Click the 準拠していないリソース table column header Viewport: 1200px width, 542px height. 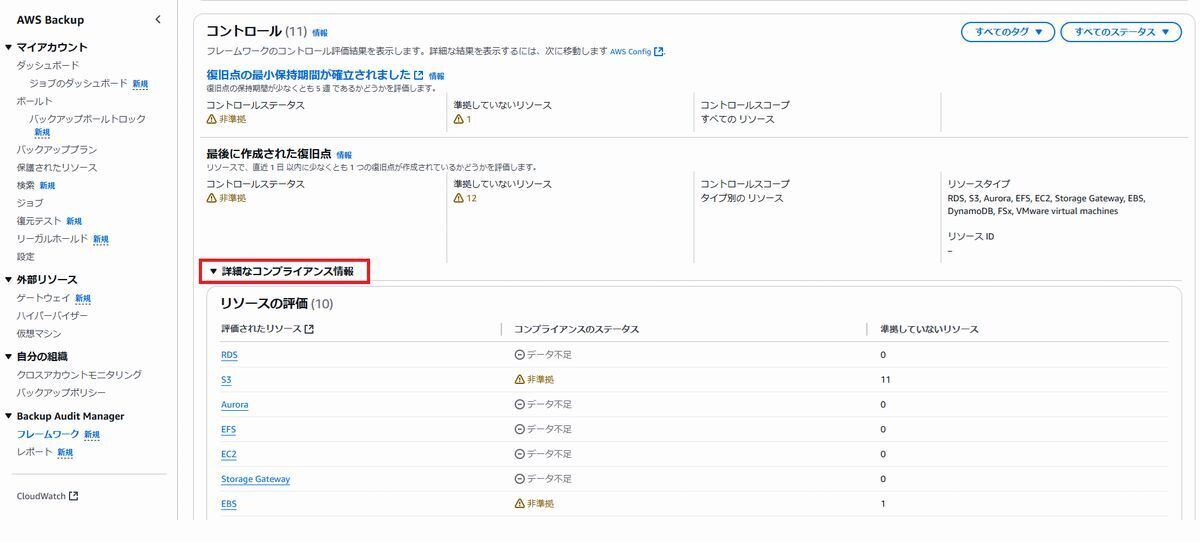point(929,329)
